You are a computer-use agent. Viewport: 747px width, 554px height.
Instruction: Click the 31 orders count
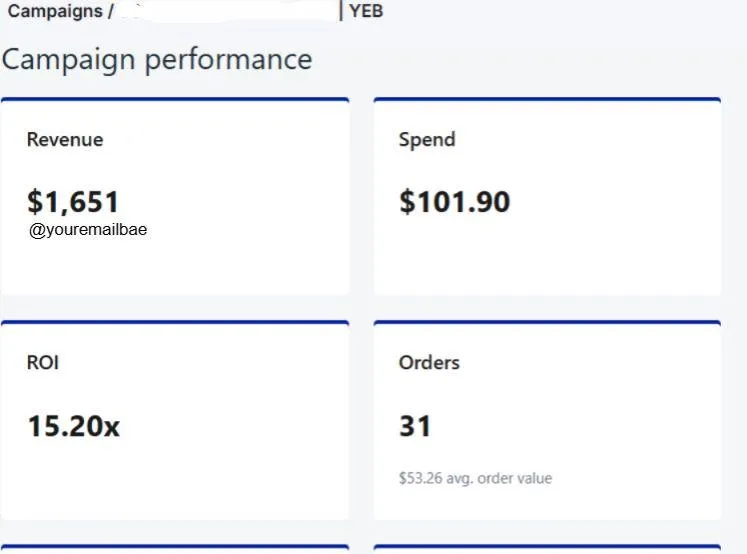[415, 427]
